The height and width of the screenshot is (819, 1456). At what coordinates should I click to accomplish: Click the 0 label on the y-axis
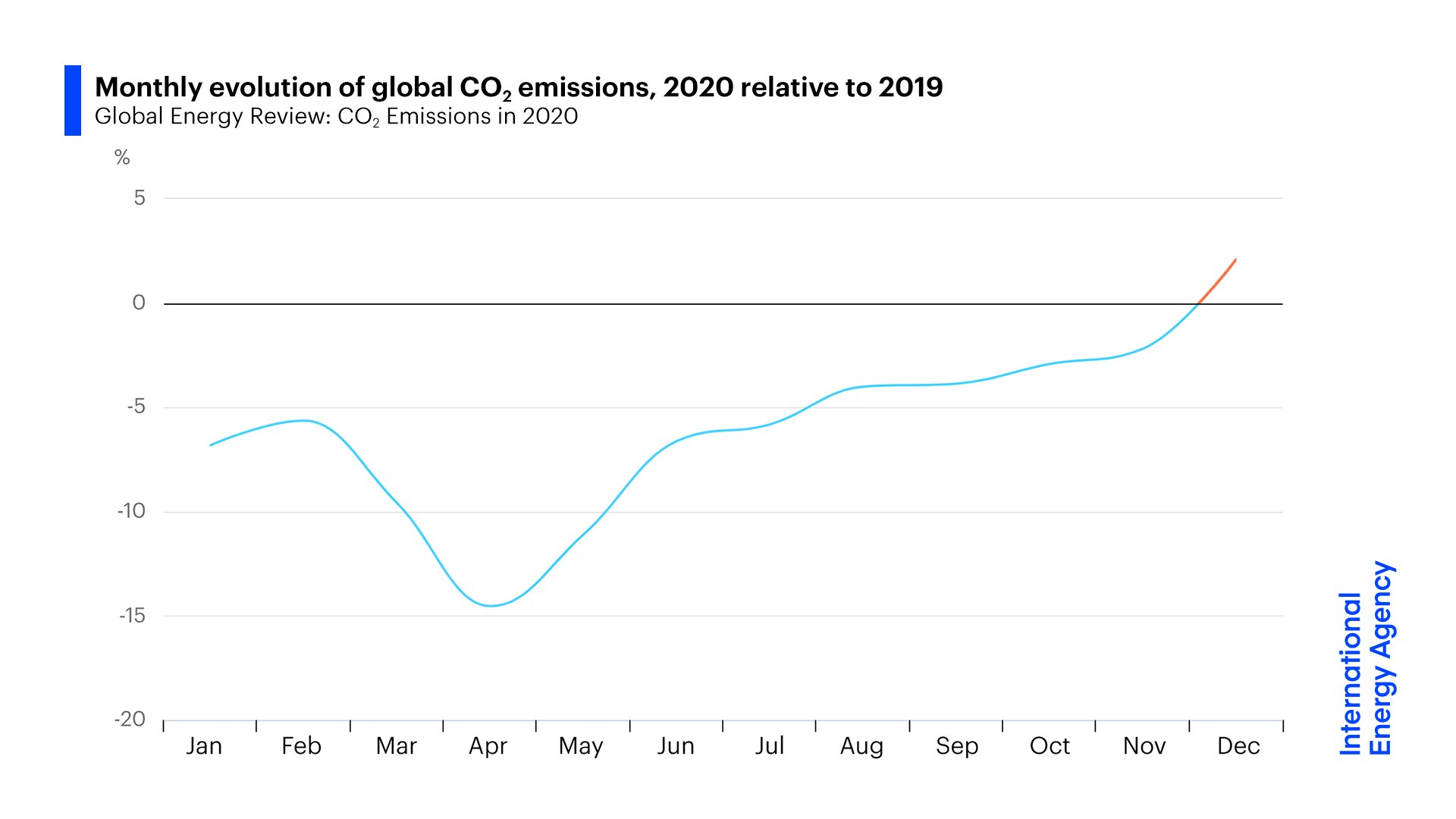(x=139, y=303)
